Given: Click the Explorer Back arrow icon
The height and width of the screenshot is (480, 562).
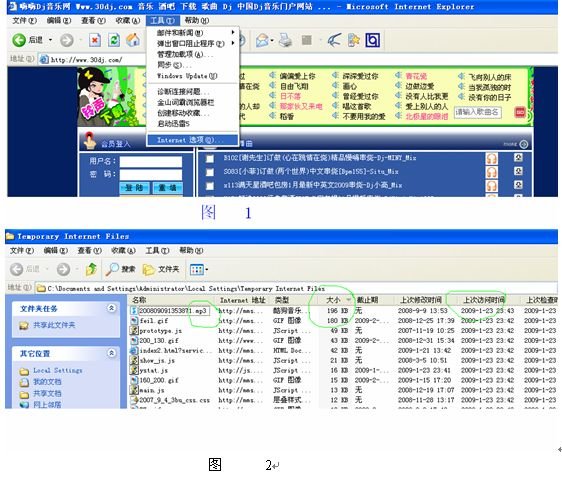Looking at the screenshot, I should [x=16, y=269].
